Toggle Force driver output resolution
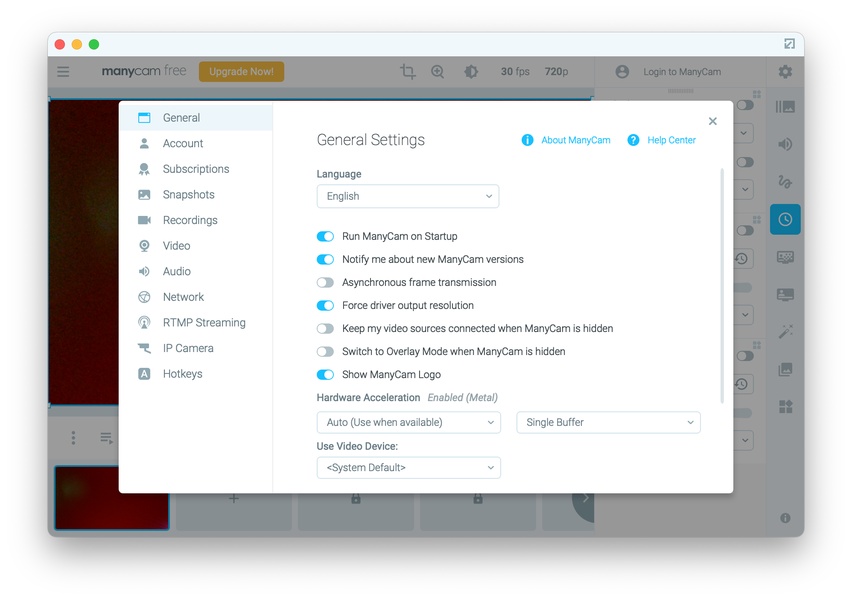The image size is (852, 600). point(325,305)
